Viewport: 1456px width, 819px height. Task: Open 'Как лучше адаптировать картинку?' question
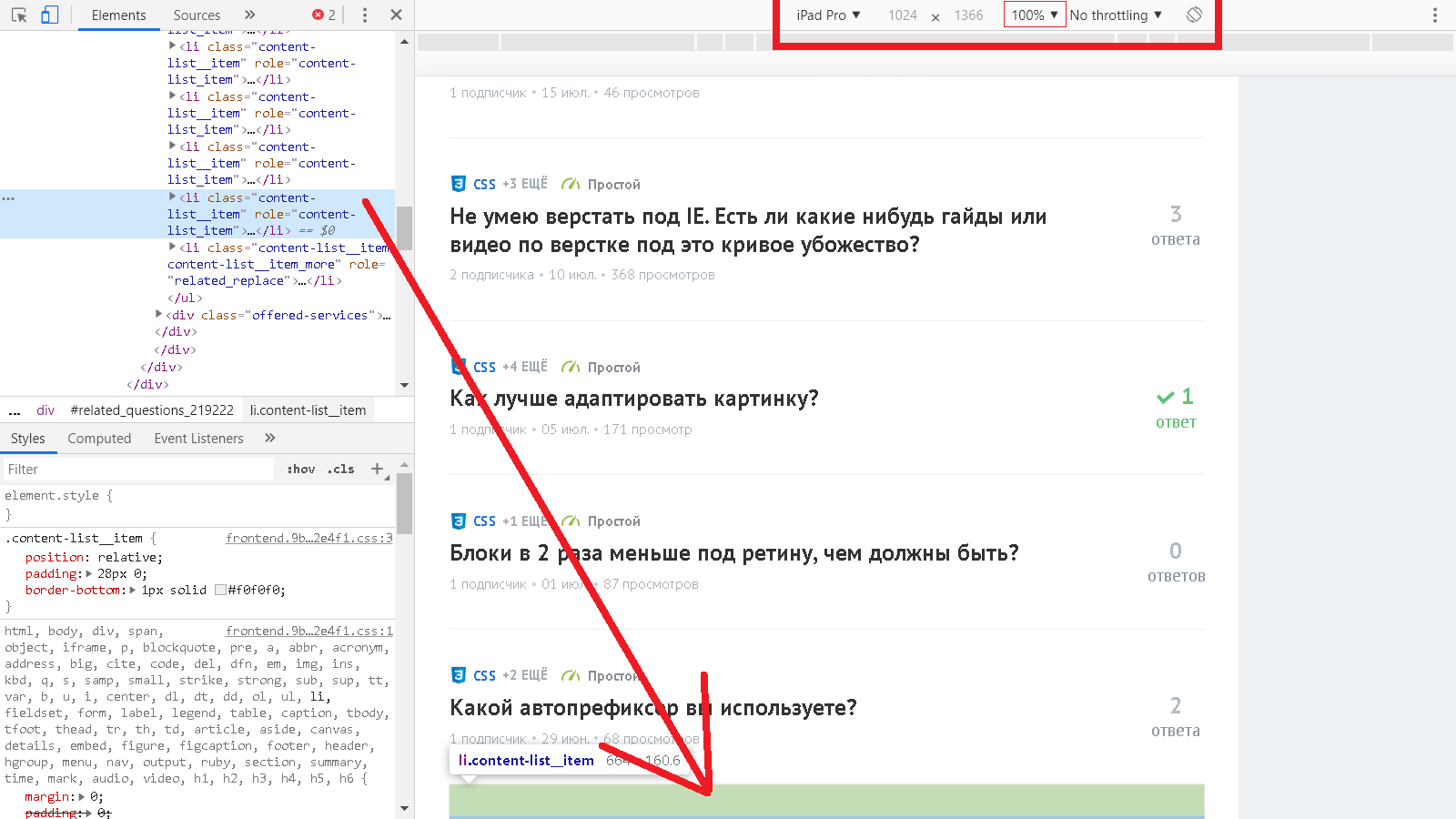(x=634, y=399)
